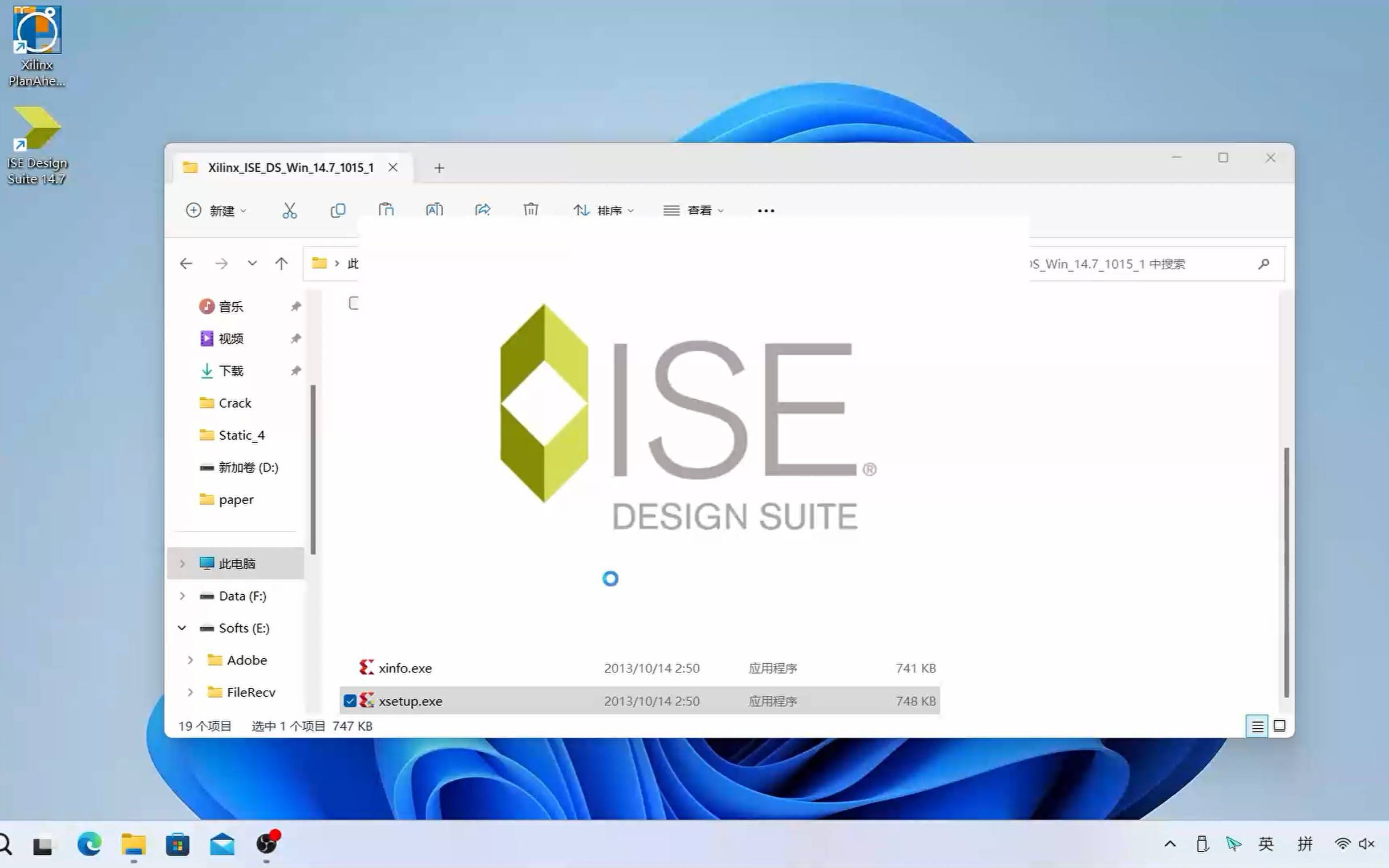Go up one folder level arrow
The width and height of the screenshot is (1389, 868).
point(281,263)
